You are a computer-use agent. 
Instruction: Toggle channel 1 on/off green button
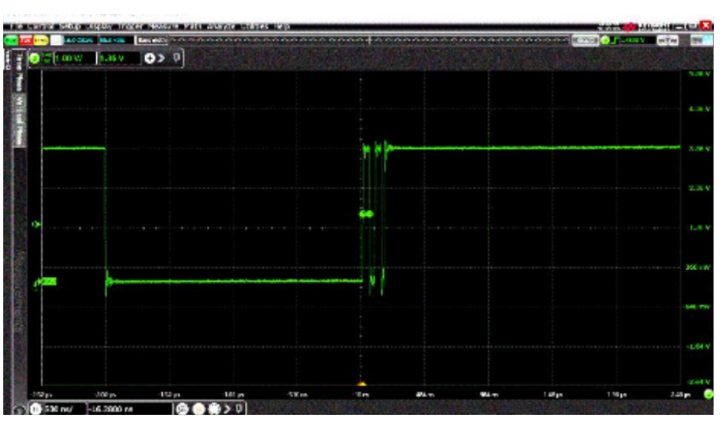34,59
